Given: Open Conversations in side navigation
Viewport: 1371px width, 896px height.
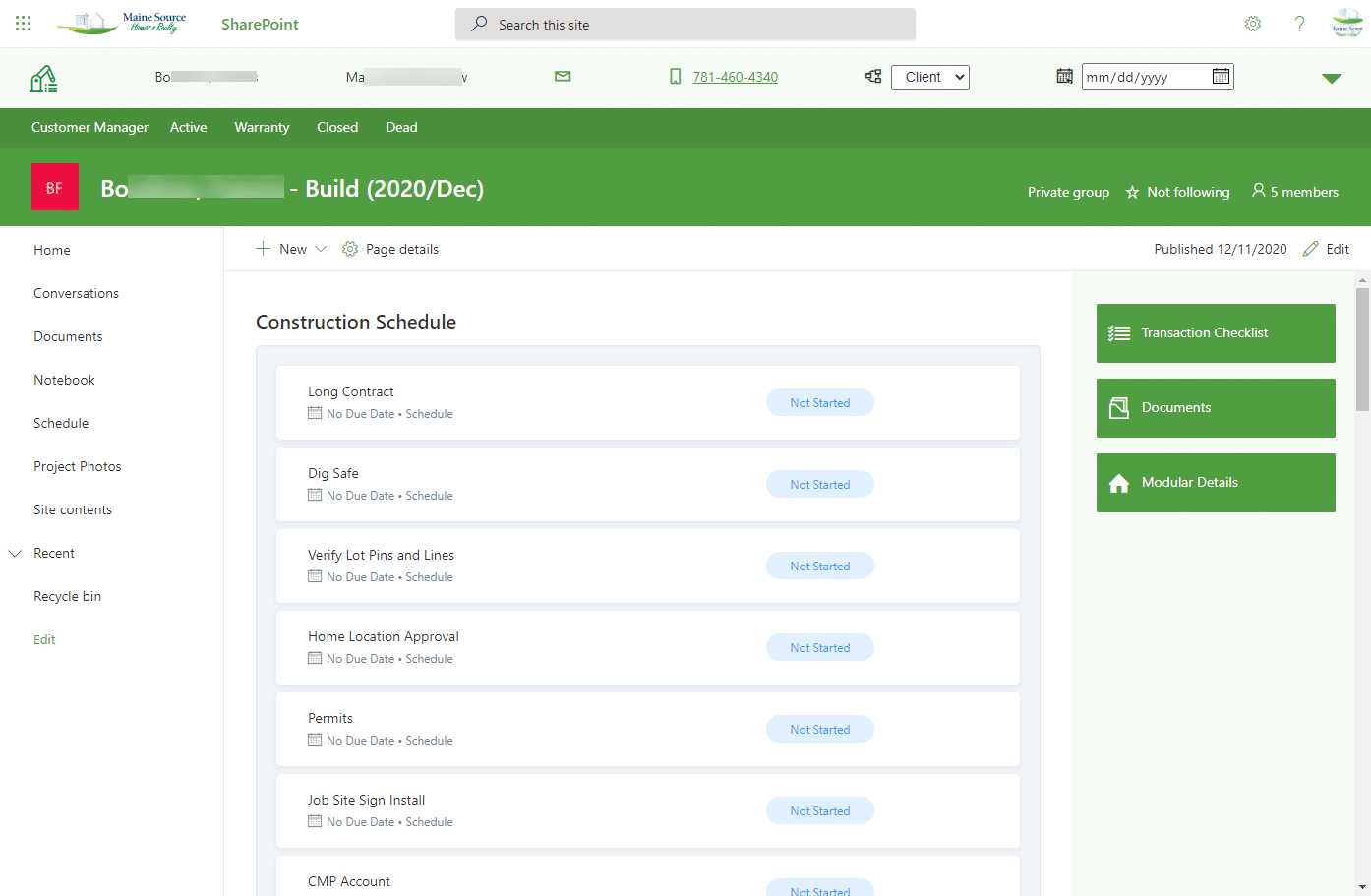Looking at the screenshot, I should pyautogui.click(x=76, y=293).
